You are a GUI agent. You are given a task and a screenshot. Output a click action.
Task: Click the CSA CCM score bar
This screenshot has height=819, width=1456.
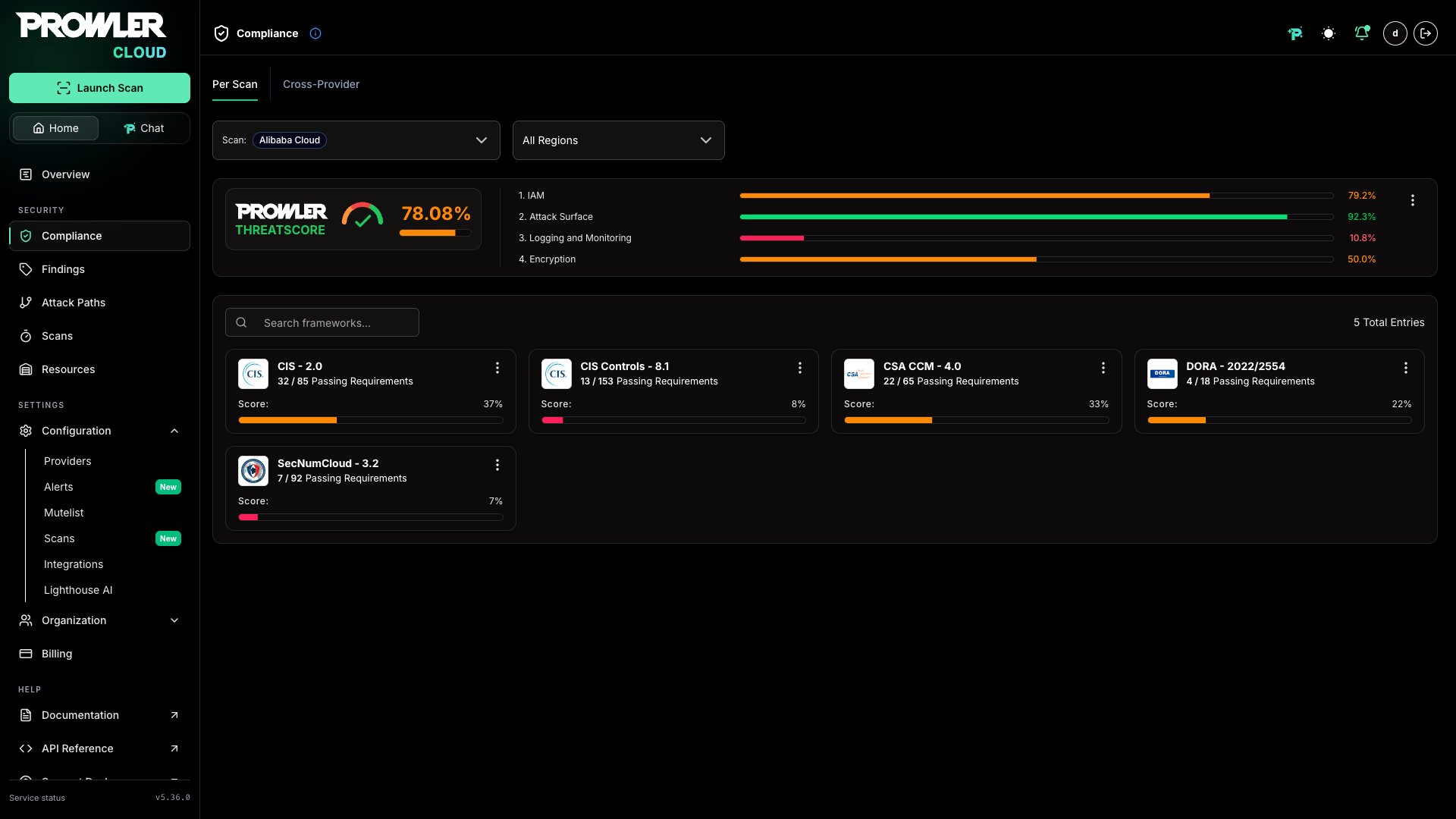977,420
